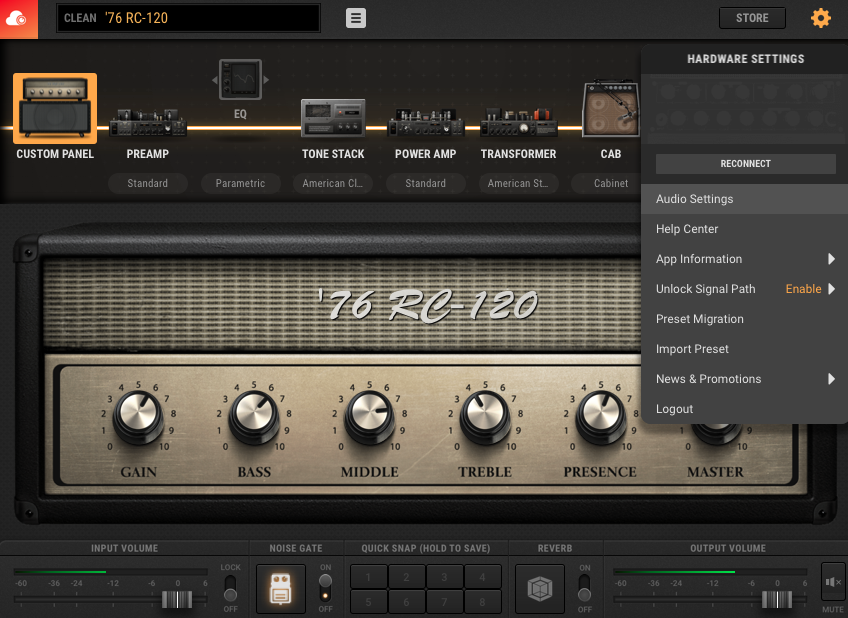The height and width of the screenshot is (618, 848).
Task: Click the cloud sync icon
Action: (x=18, y=19)
